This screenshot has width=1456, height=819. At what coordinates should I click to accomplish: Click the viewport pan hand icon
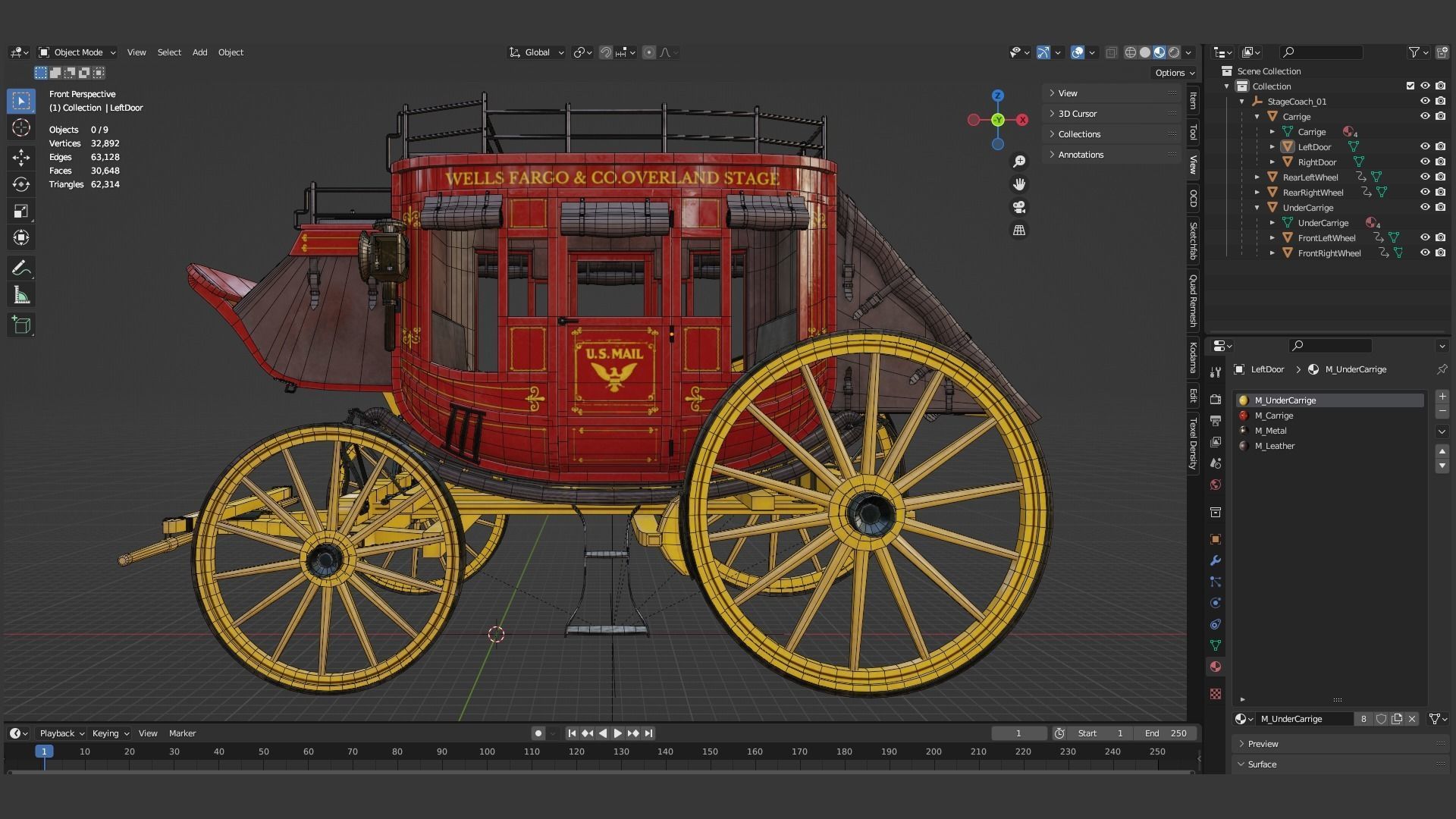click(x=1019, y=184)
